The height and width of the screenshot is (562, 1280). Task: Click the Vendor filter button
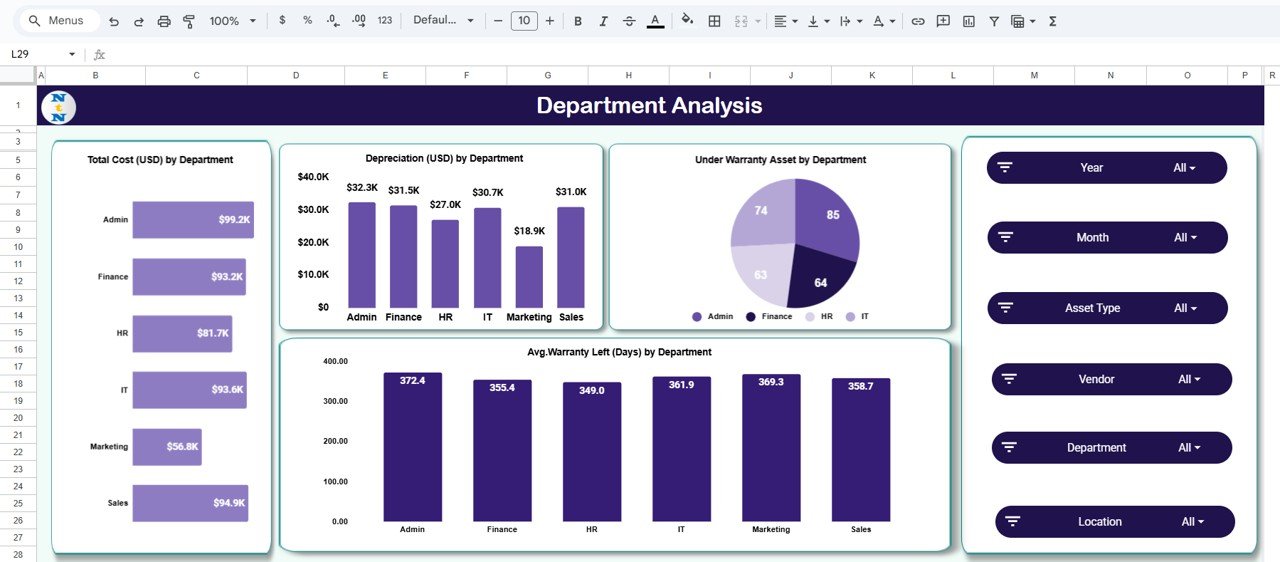pos(1111,379)
